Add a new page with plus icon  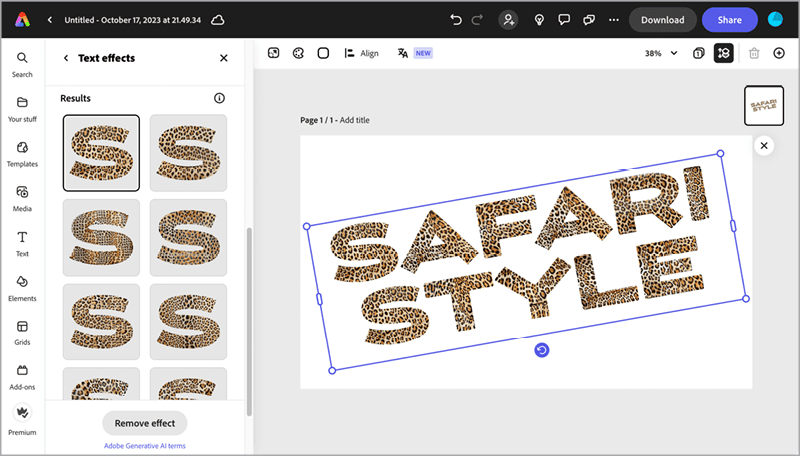(x=779, y=53)
